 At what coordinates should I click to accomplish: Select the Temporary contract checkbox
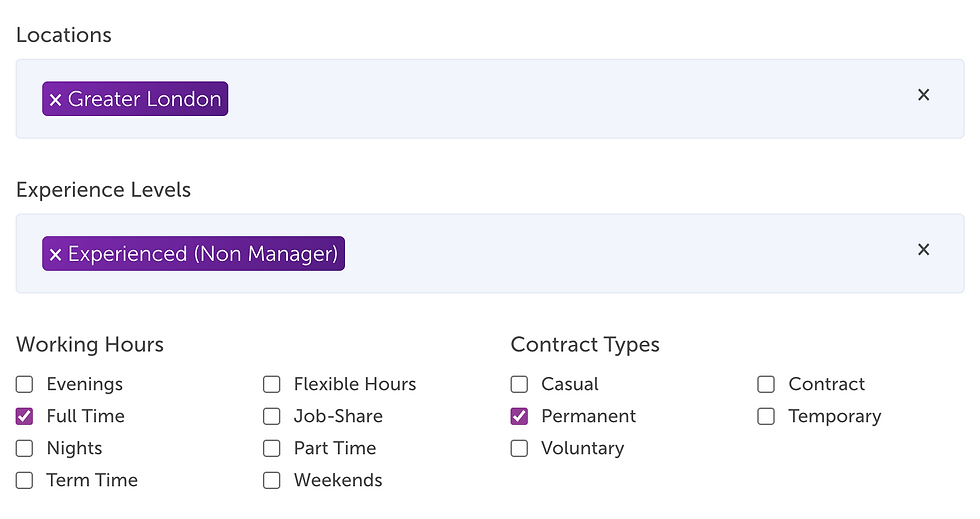766,416
